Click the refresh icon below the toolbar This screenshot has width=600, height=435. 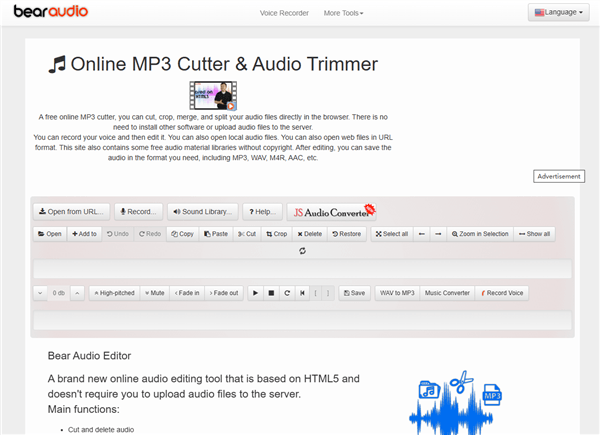(x=302, y=251)
